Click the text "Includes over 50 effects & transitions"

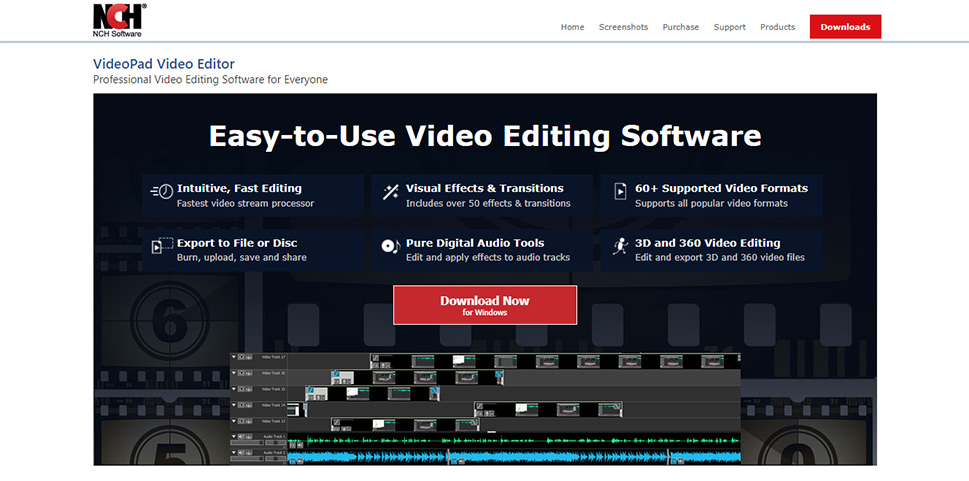click(488, 203)
